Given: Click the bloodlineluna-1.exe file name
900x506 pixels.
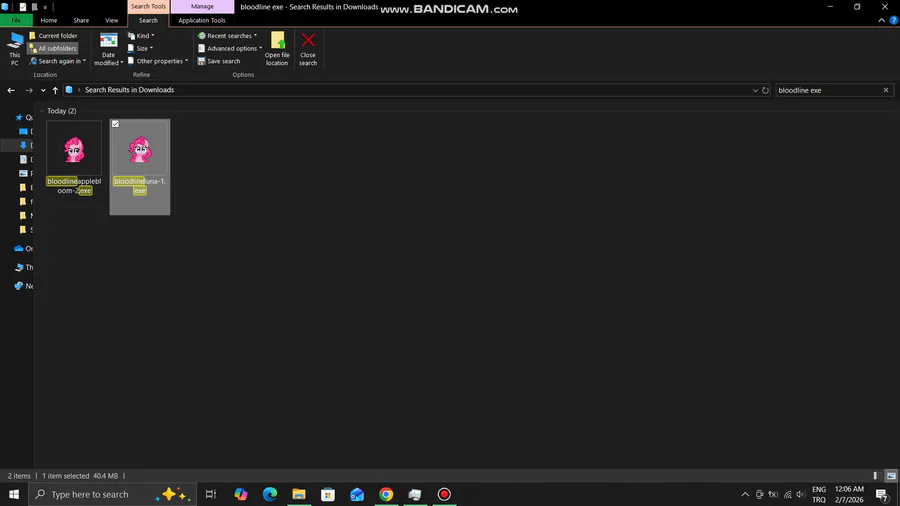Looking at the screenshot, I should [139, 185].
